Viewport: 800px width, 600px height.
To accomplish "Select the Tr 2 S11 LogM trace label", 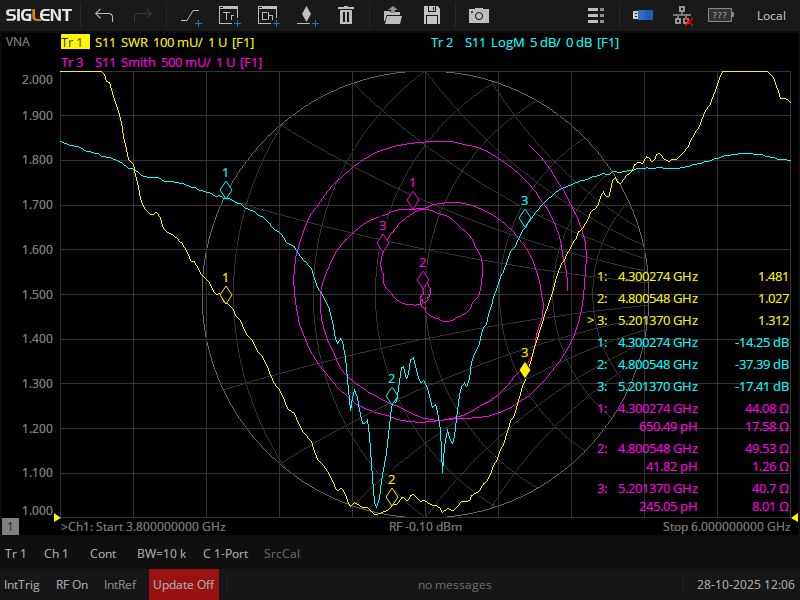I will (x=525, y=43).
